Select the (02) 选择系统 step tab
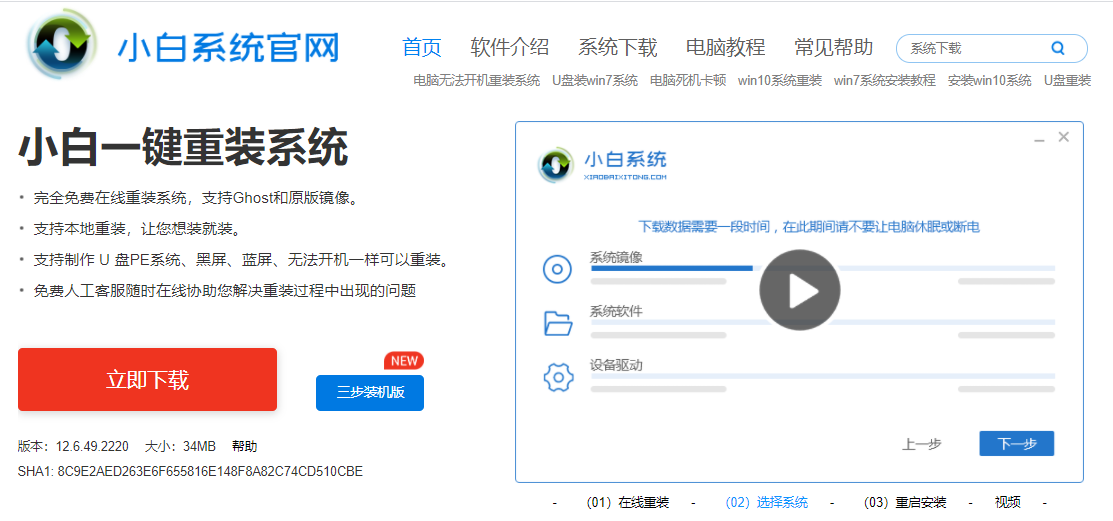The width and height of the screenshot is (1113, 521). tap(766, 502)
